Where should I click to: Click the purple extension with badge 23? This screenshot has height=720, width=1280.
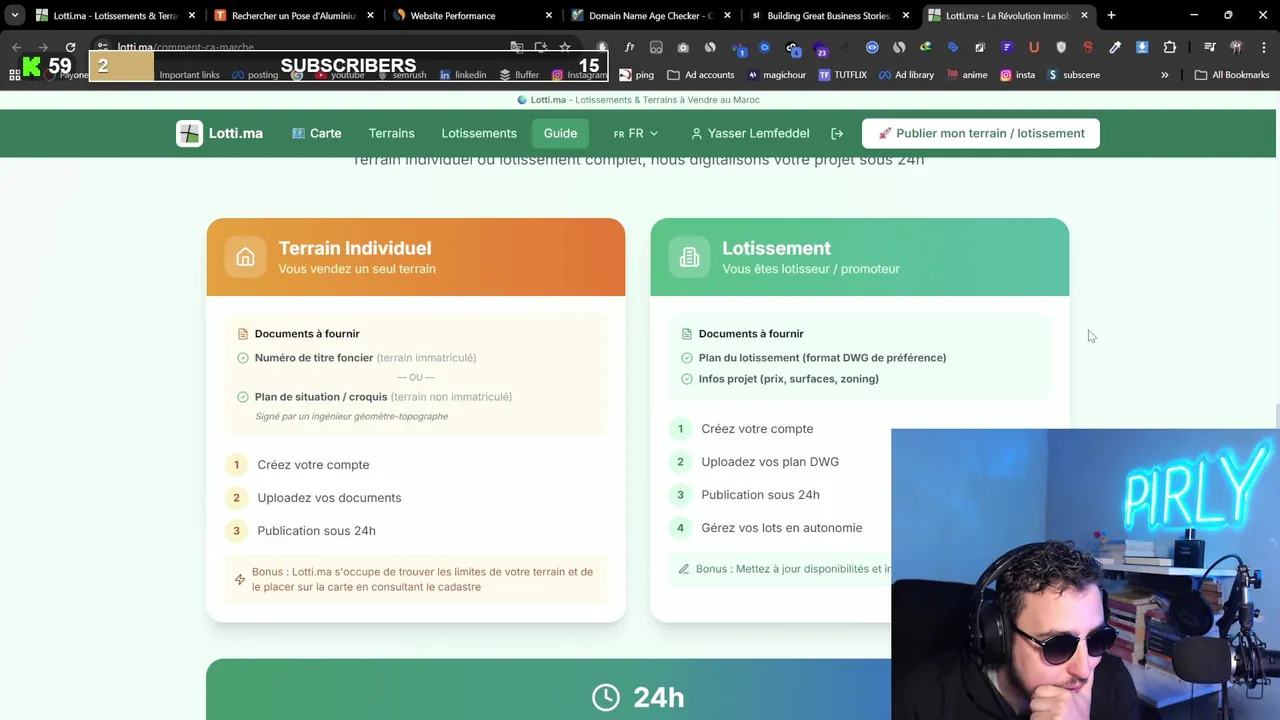click(820, 48)
